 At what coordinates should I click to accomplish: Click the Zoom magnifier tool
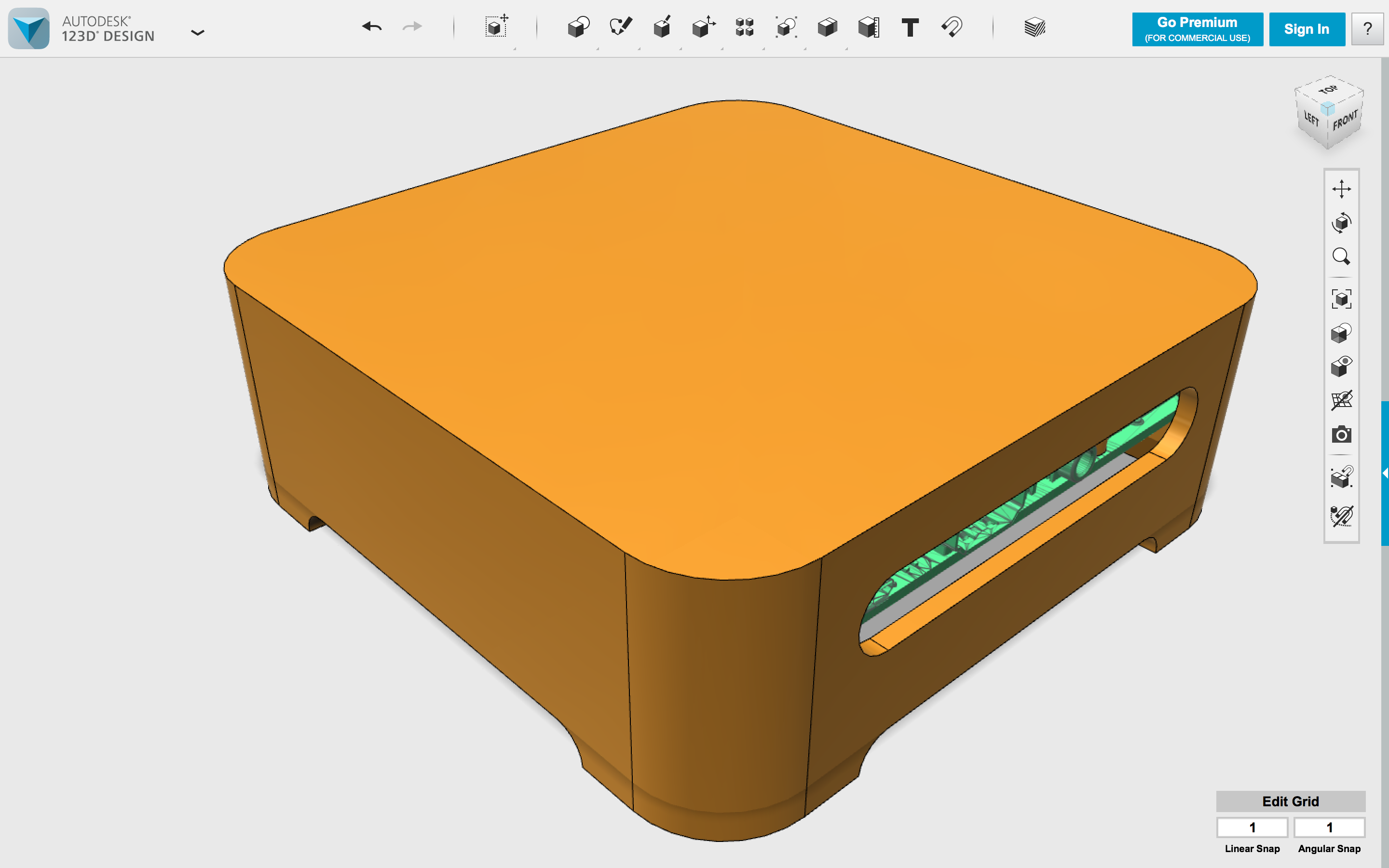pos(1341,256)
